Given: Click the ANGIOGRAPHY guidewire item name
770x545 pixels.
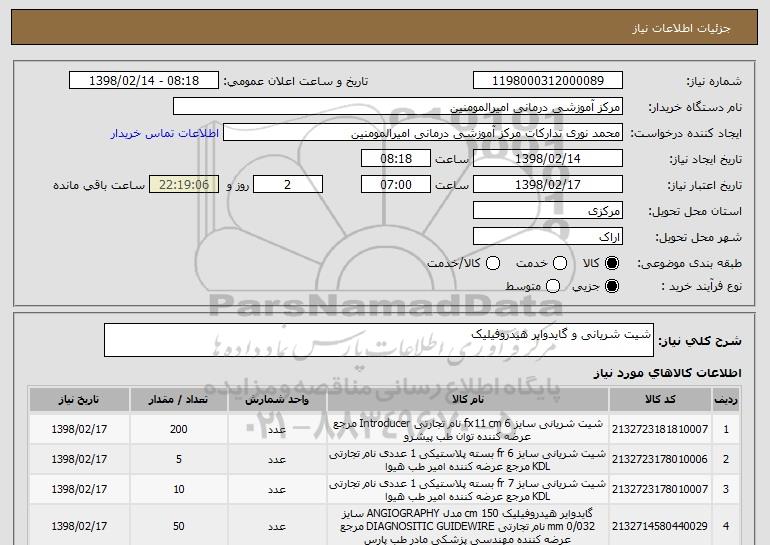Looking at the screenshot, I should (x=468, y=526).
